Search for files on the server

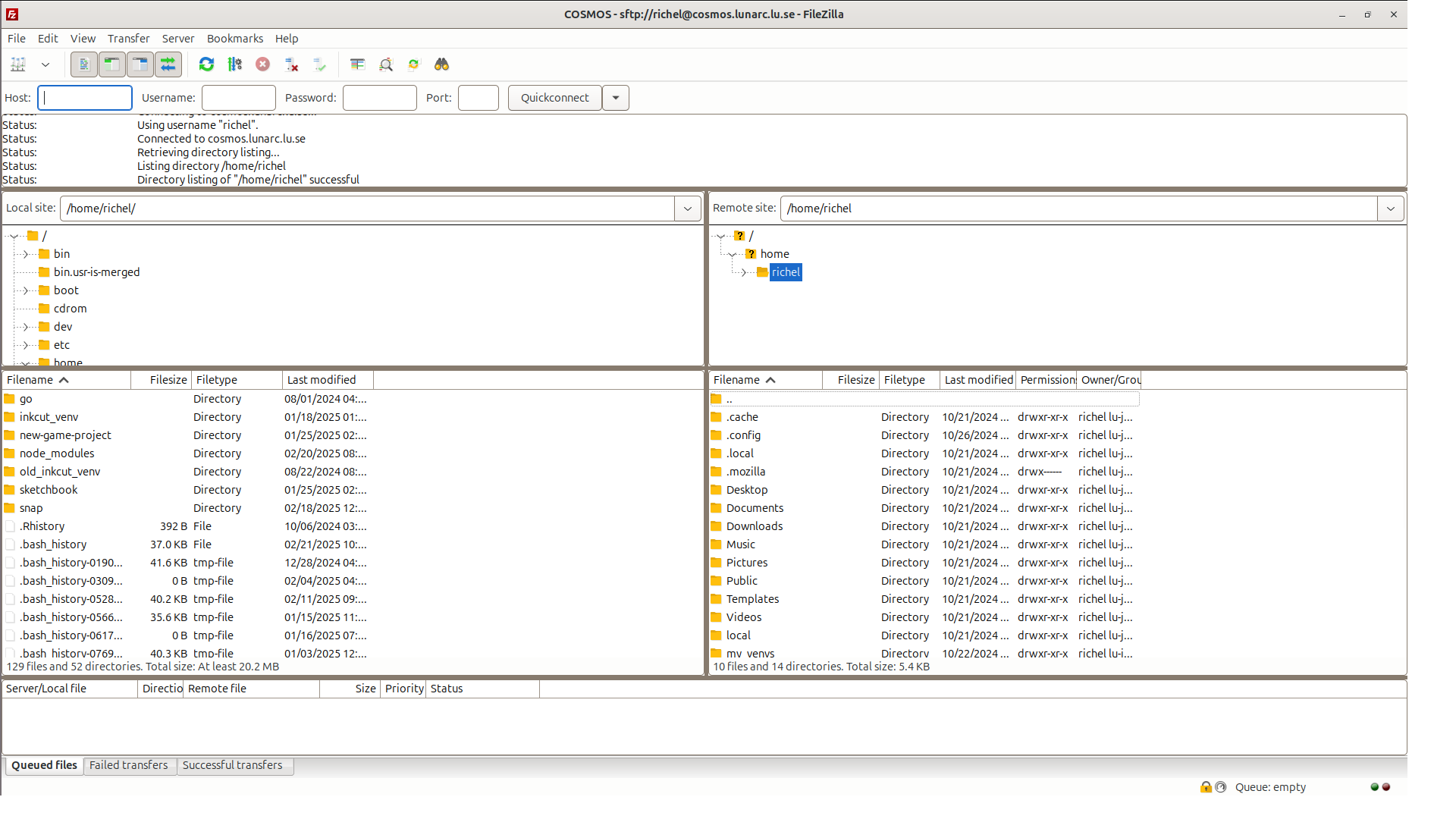tap(442, 64)
